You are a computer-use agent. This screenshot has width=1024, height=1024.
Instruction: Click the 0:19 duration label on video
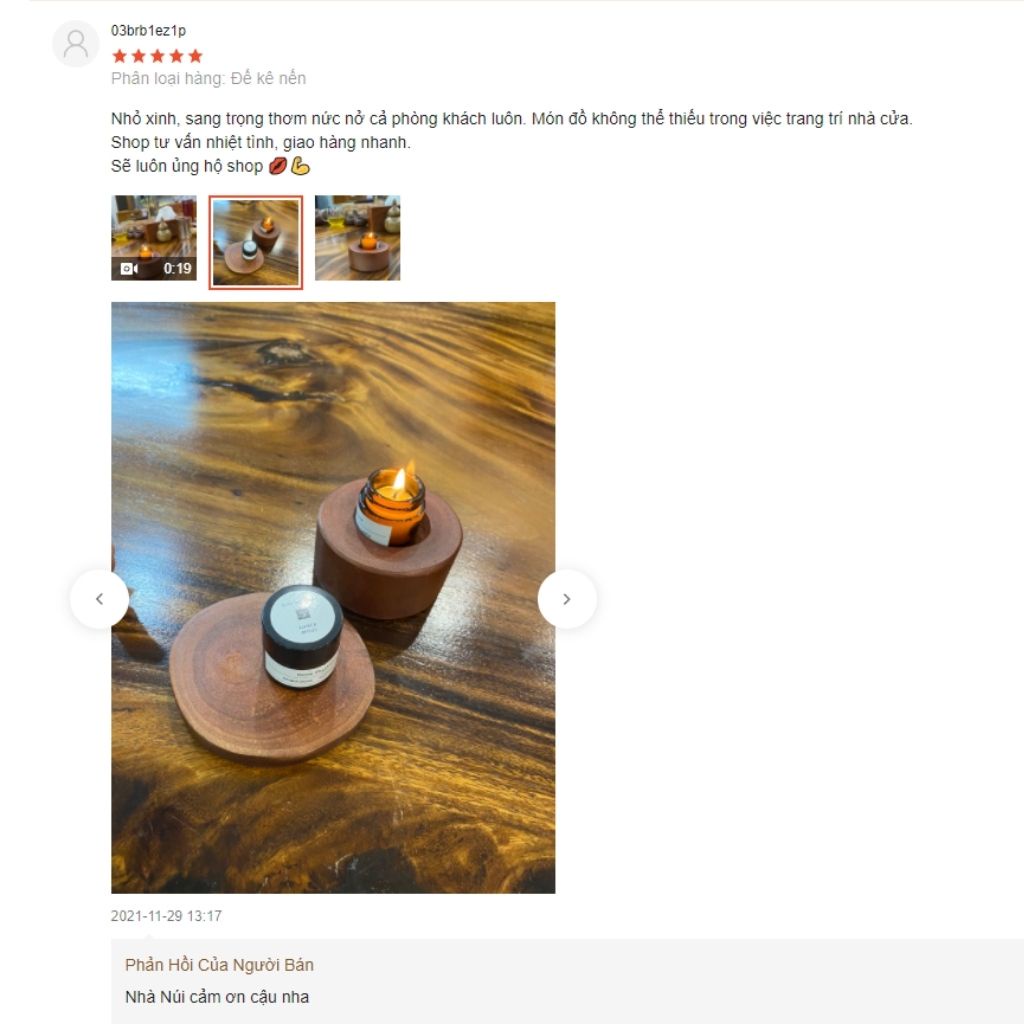(178, 268)
